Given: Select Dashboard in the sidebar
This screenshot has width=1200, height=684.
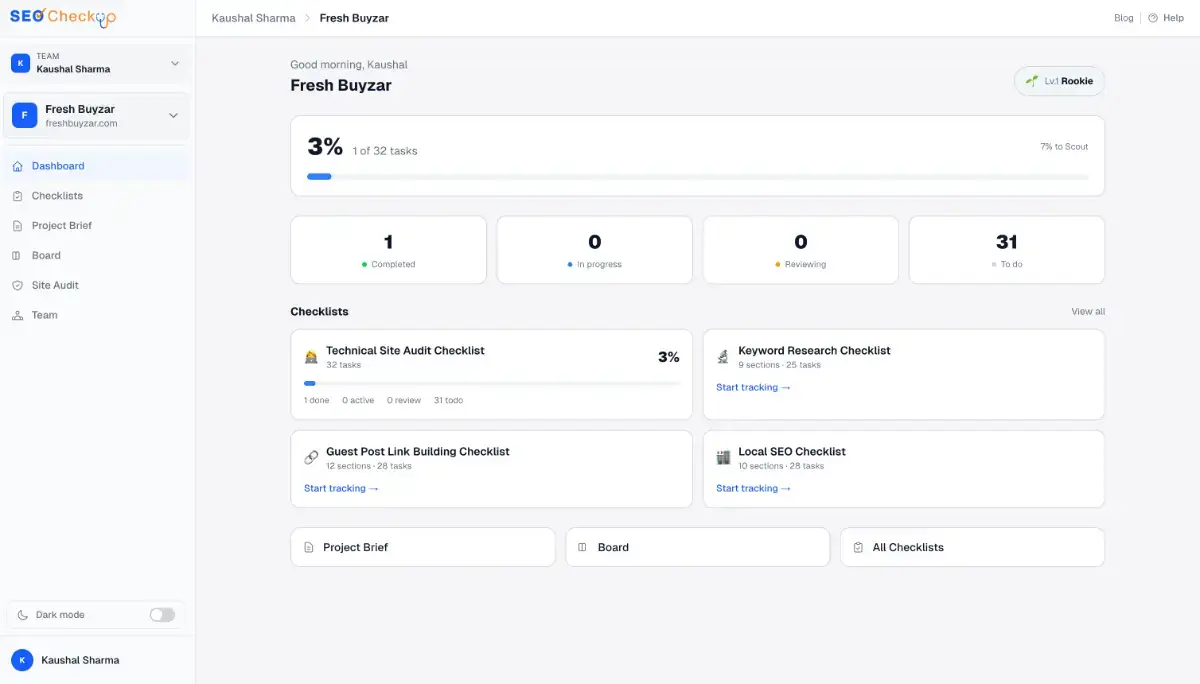Looking at the screenshot, I should pos(57,165).
